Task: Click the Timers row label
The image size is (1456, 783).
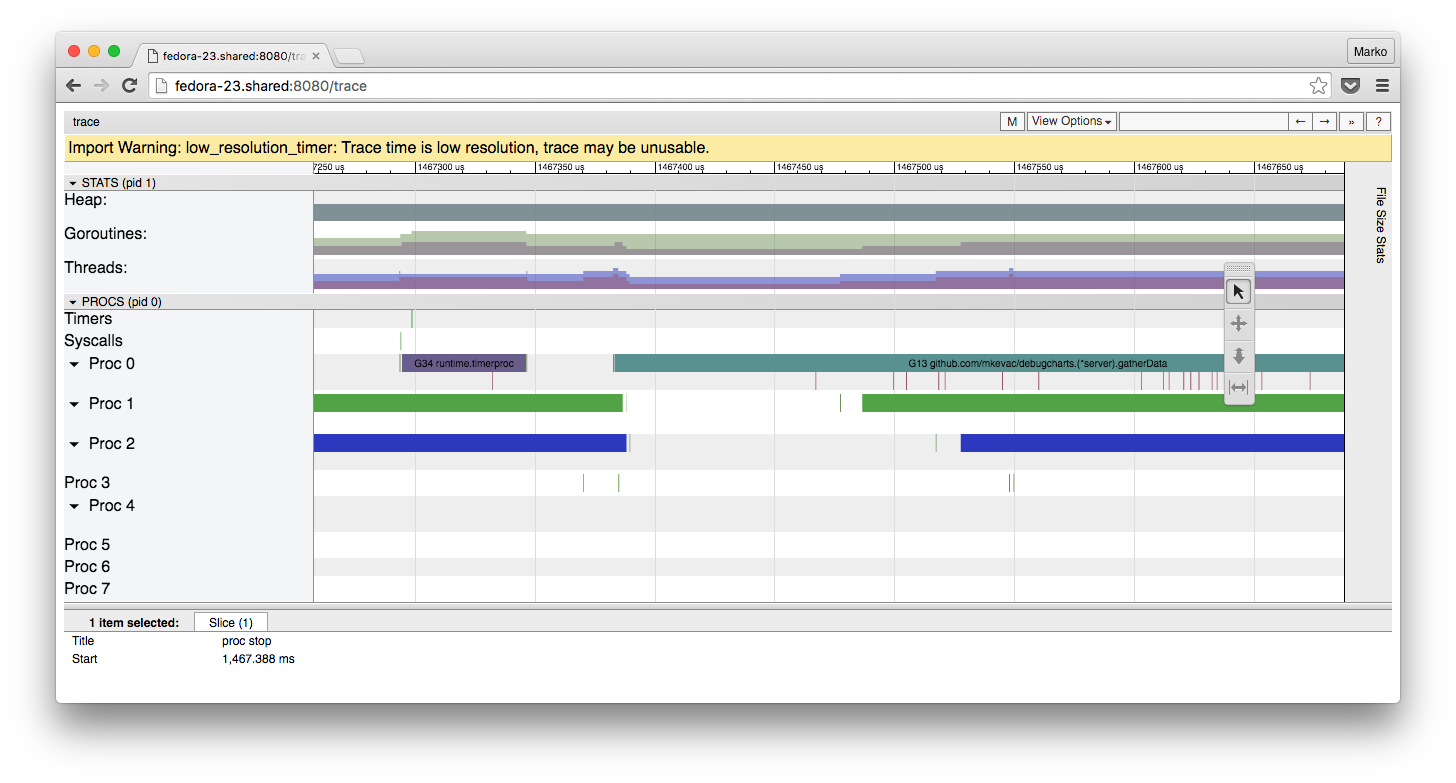Action: 88,319
